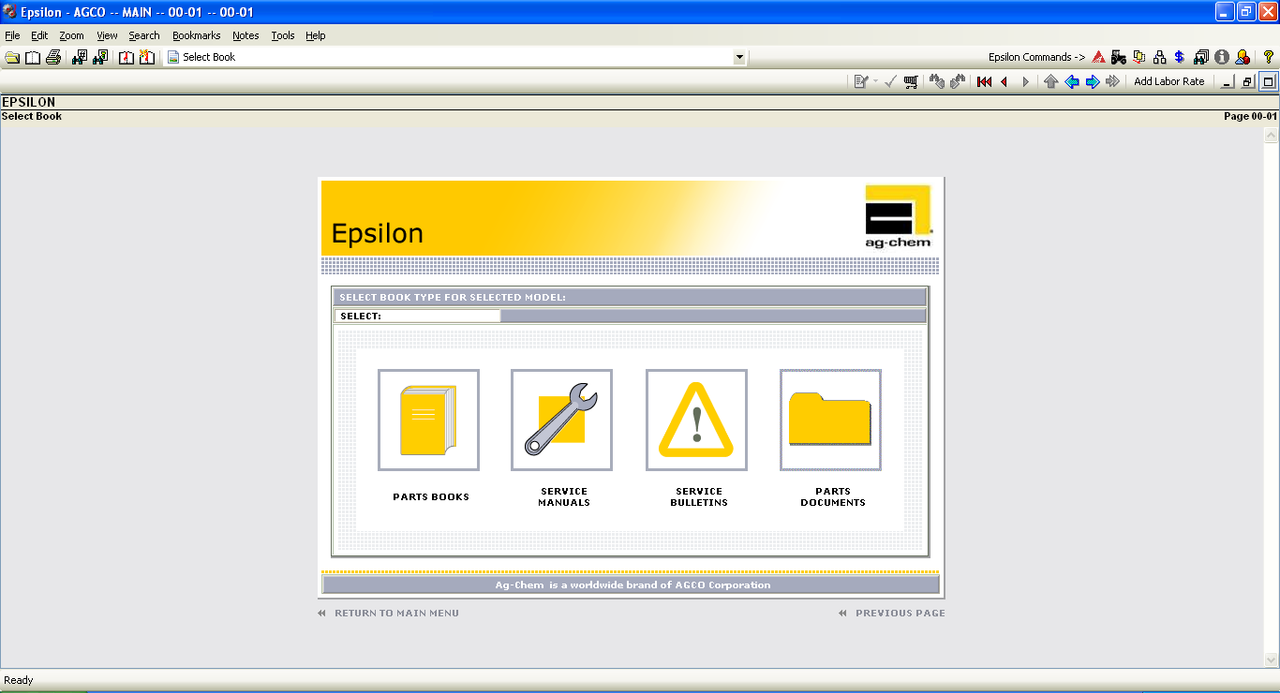This screenshot has width=1280, height=693.
Task: Click the Add Labor Rate button
Action: tap(1169, 82)
